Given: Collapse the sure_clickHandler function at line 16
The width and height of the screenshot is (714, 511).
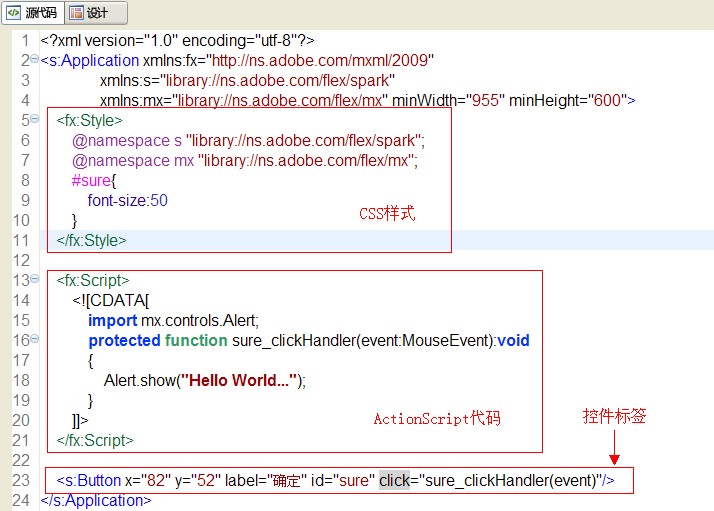Looking at the screenshot, I should [x=34, y=339].
